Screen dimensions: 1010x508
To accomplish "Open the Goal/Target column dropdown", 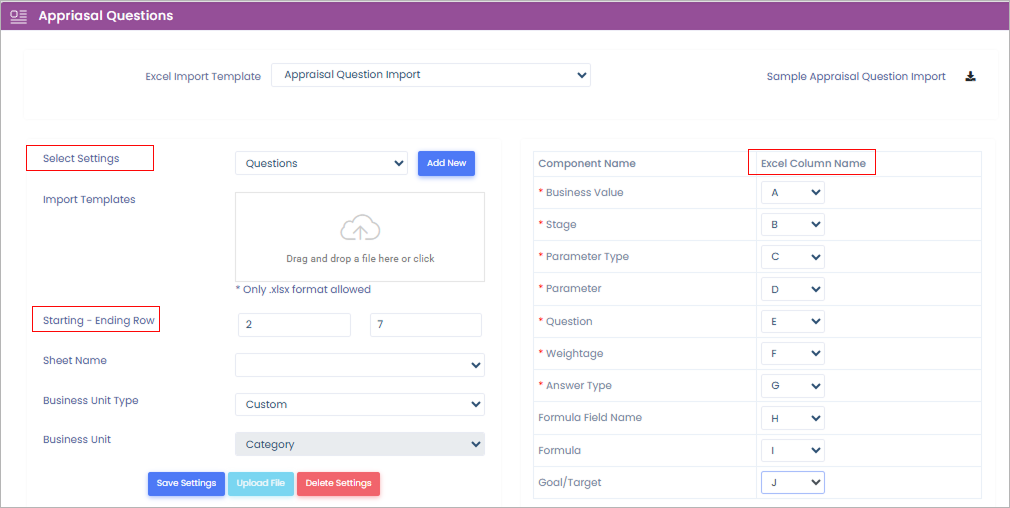I will pos(793,483).
